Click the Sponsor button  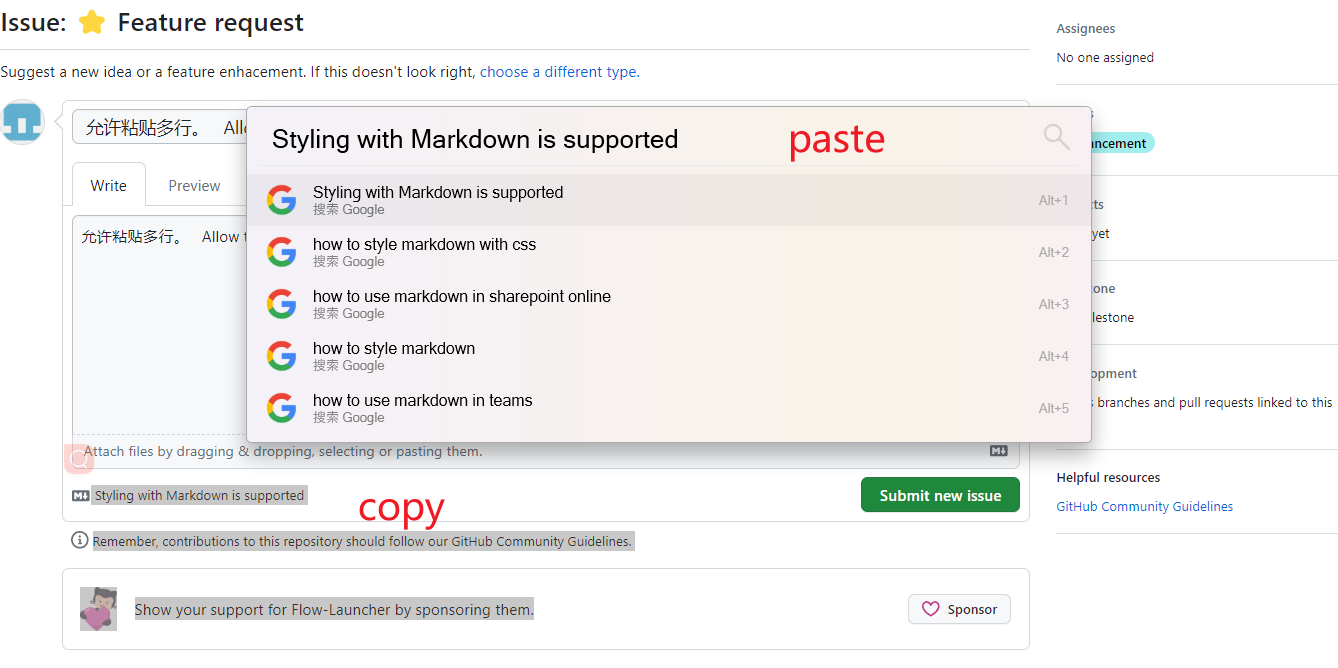tap(959, 609)
